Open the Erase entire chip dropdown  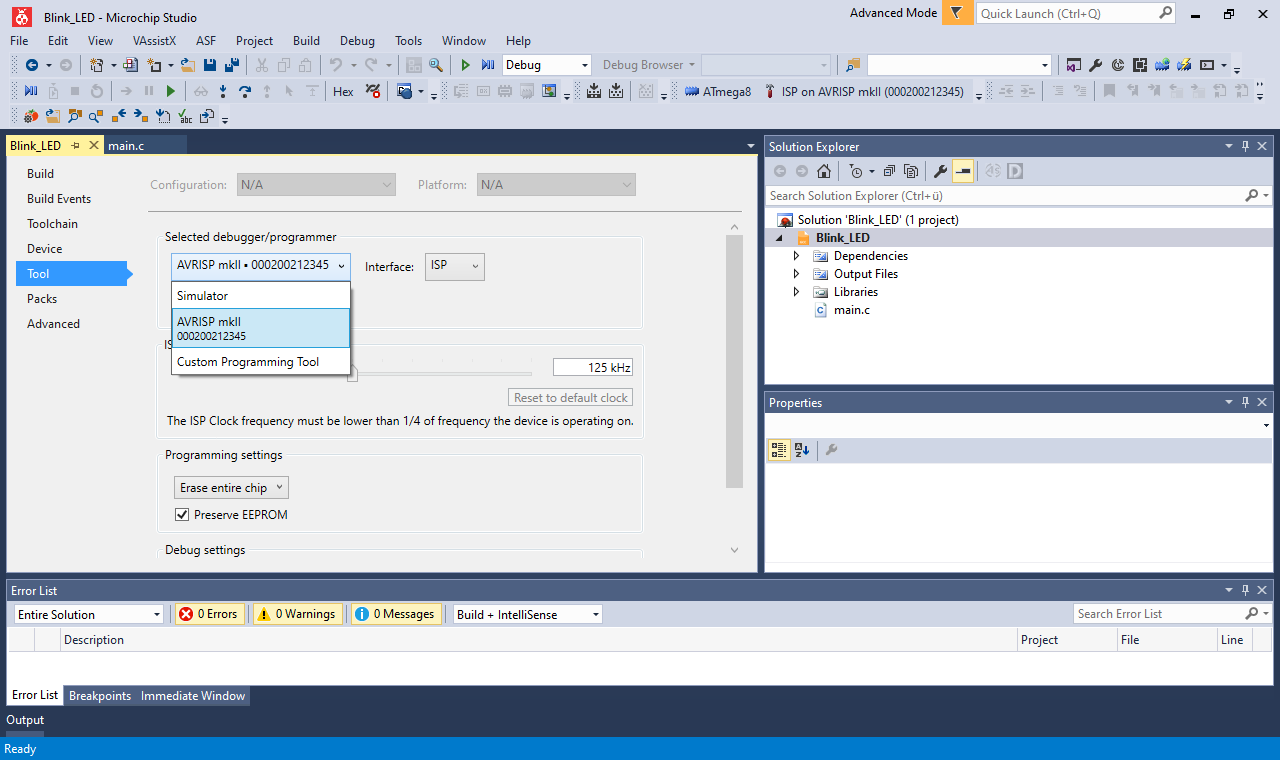tap(231, 488)
